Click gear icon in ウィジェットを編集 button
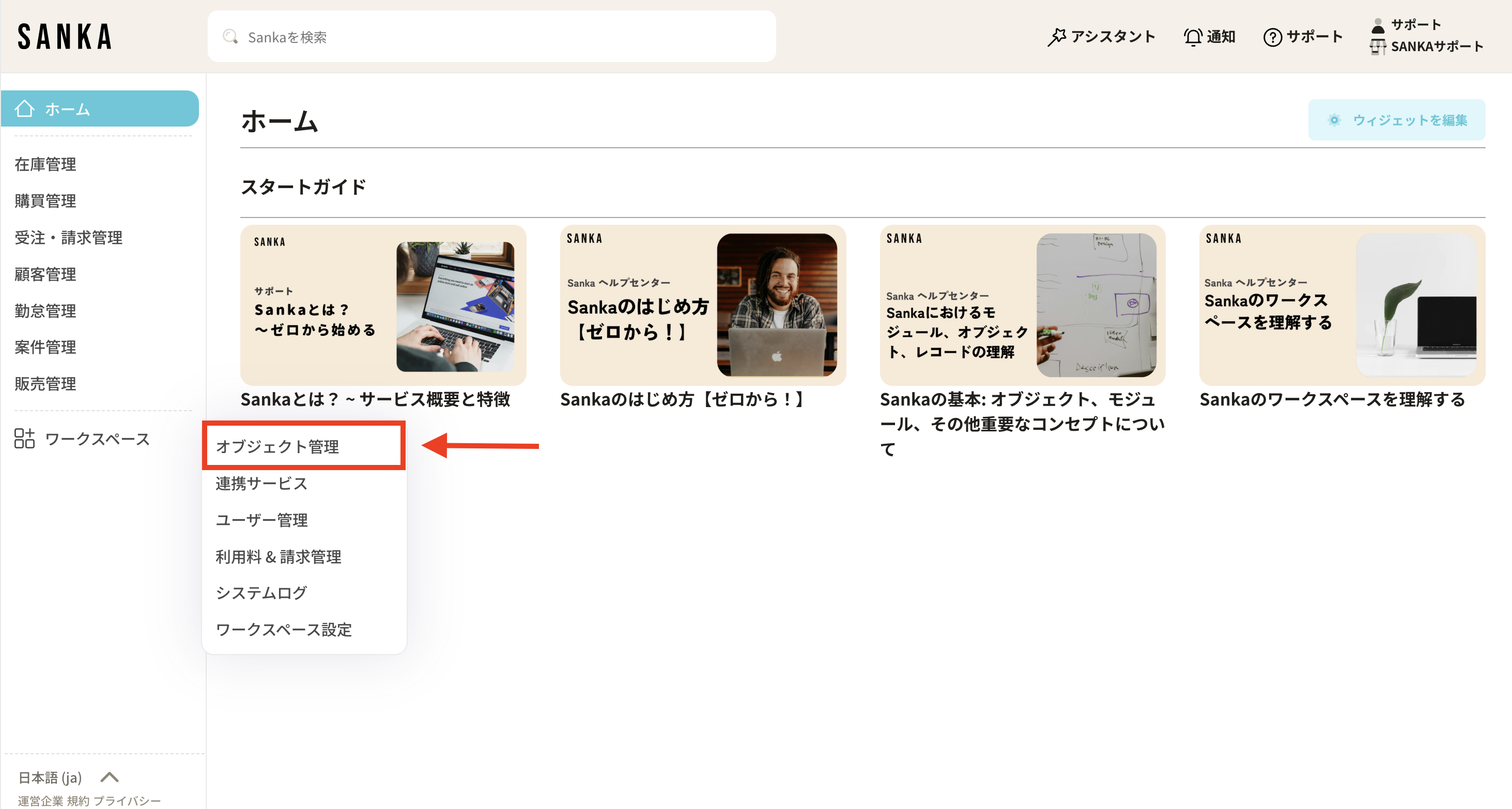 point(1334,120)
